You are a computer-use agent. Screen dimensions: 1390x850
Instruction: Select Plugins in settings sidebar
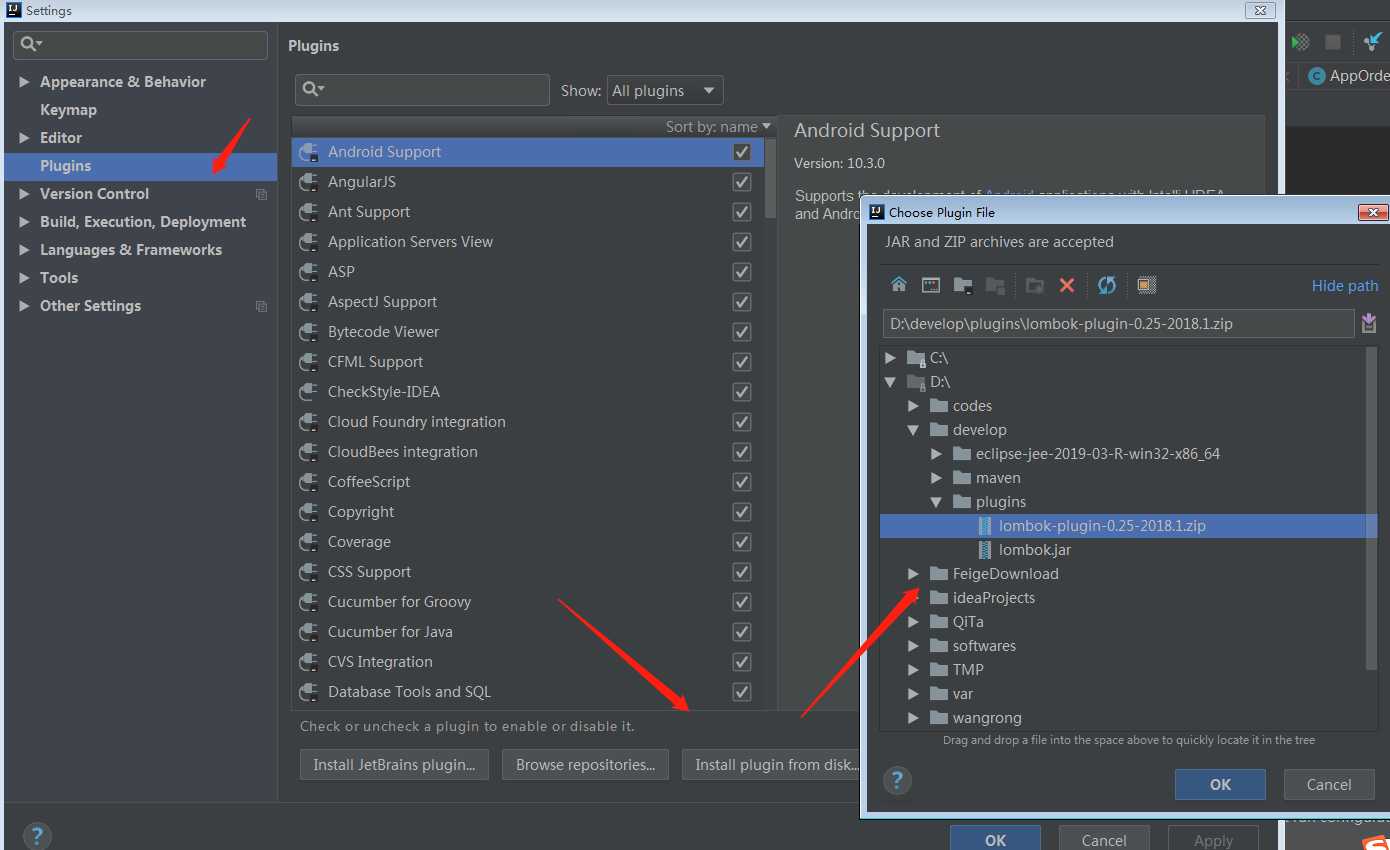(141, 166)
